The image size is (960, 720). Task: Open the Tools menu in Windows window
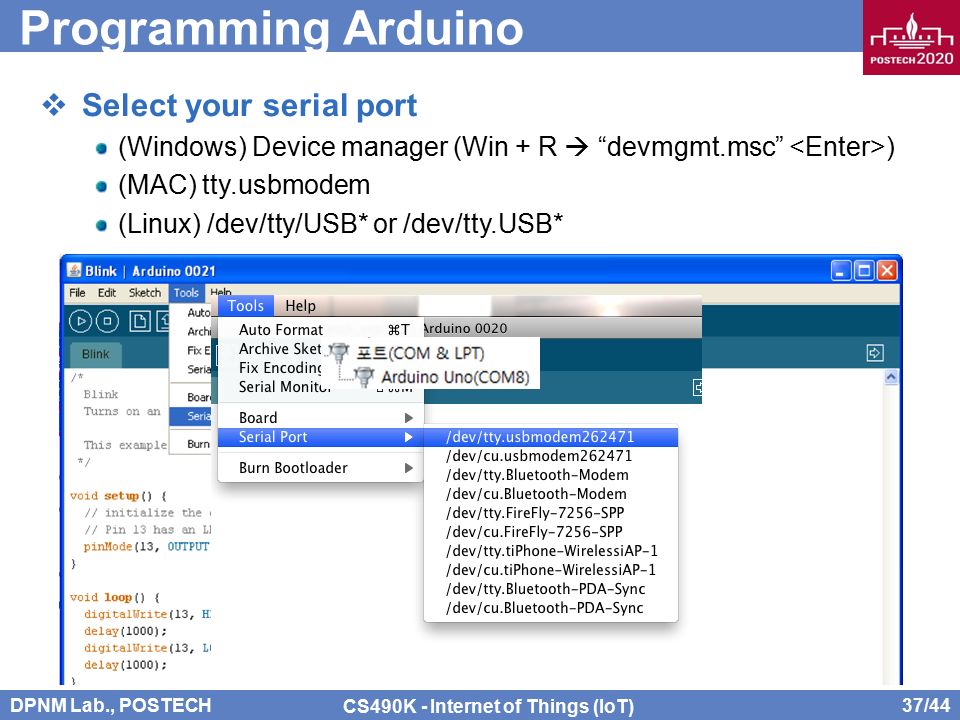pyautogui.click(x=186, y=293)
